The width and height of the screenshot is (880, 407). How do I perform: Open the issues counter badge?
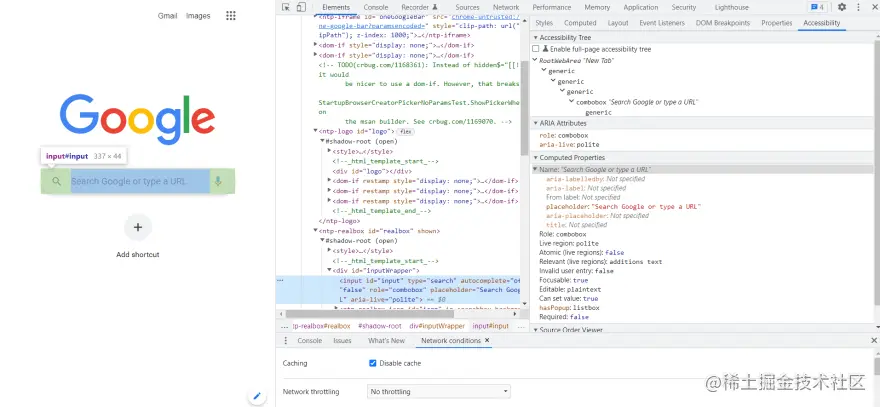click(815, 7)
